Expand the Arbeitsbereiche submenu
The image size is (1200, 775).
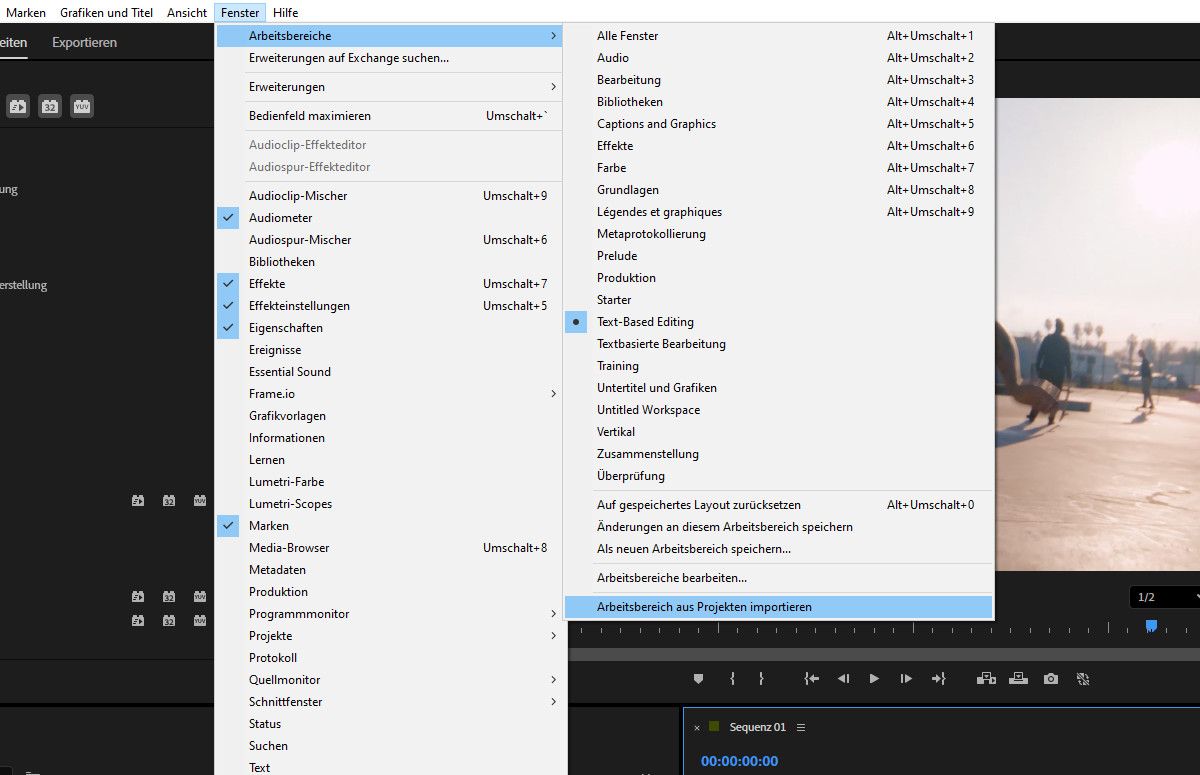click(x=391, y=36)
